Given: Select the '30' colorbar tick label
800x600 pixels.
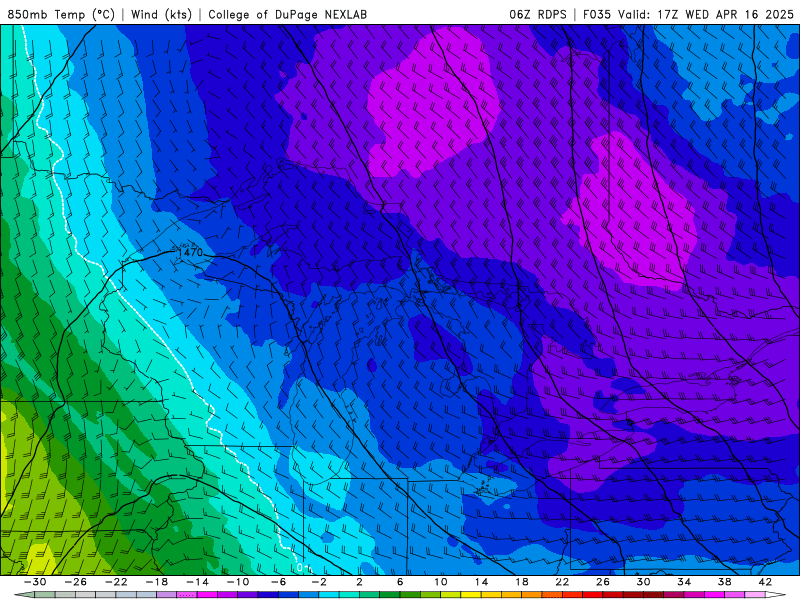Looking at the screenshot, I should click(643, 582).
